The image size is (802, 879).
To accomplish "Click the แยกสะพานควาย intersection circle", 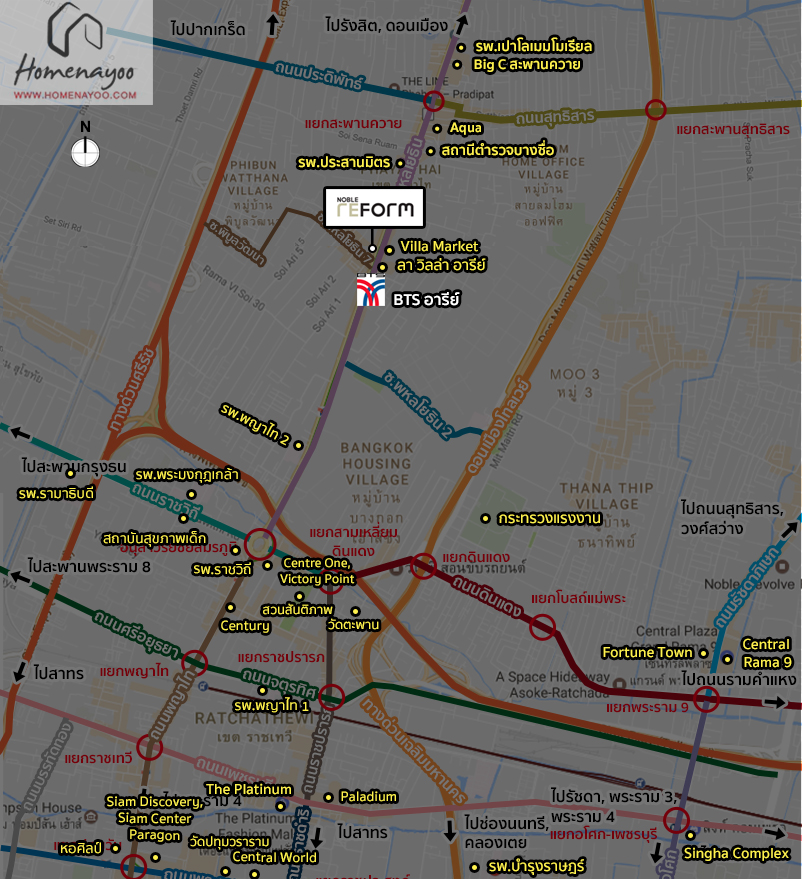I will (x=433, y=101).
